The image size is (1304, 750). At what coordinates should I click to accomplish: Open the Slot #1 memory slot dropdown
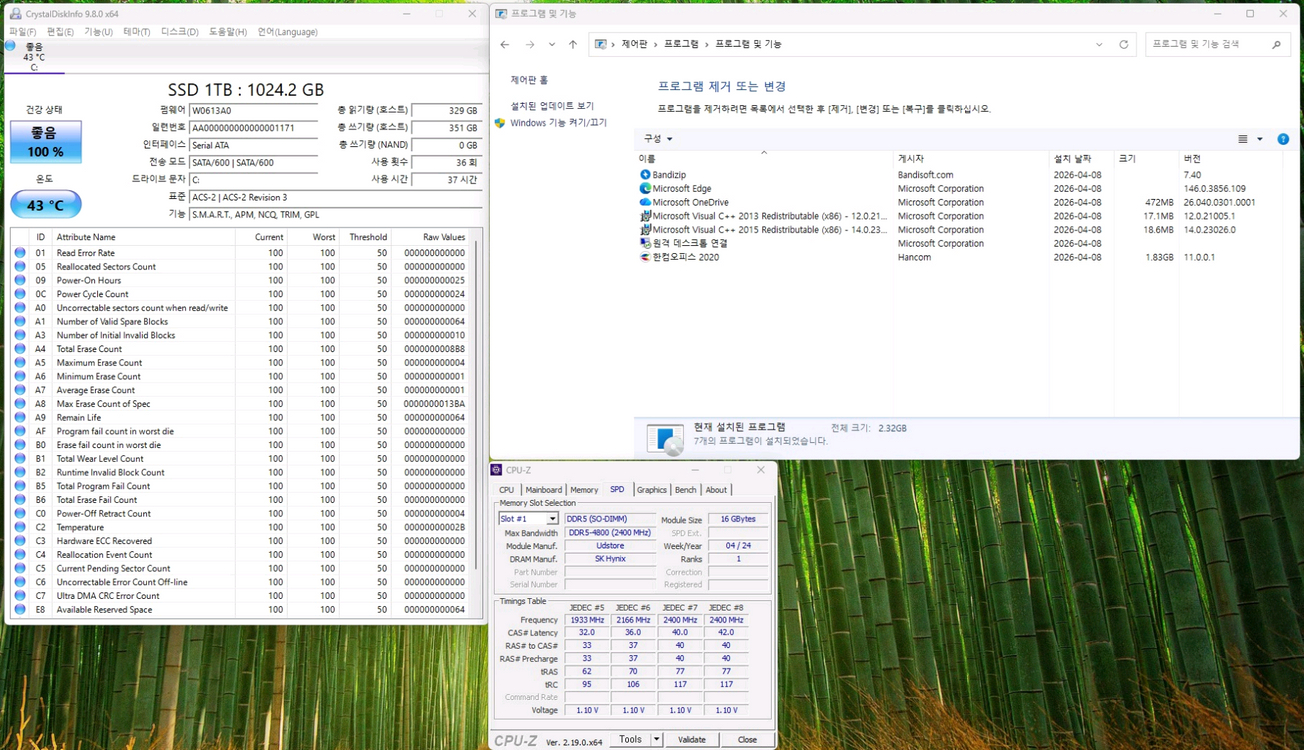tap(551, 519)
